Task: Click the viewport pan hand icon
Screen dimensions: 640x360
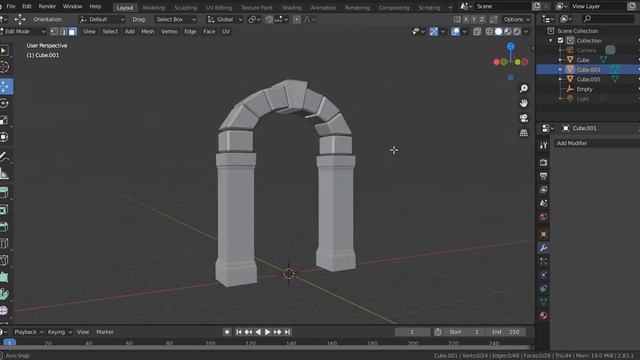Action: (x=524, y=103)
